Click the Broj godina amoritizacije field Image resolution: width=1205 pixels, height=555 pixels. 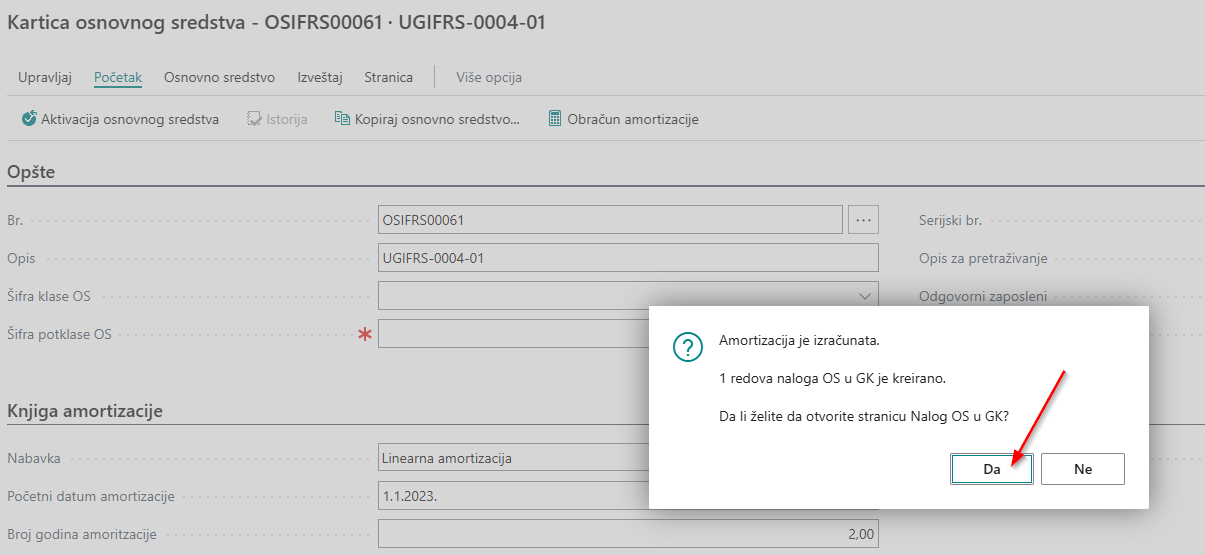[x=628, y=534]
